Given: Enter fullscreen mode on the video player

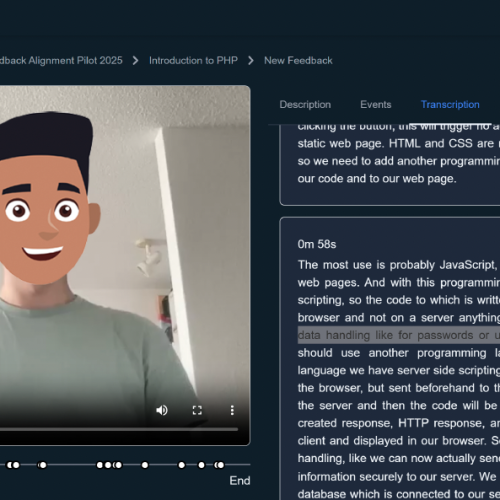Looking at the screenshot, I should coord(197,410).
